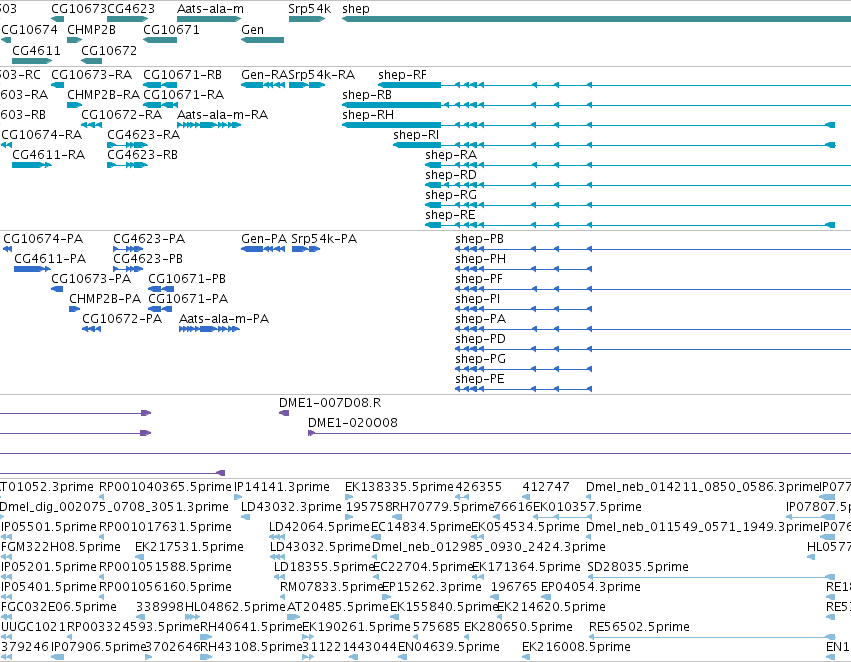
Task: Select the CG10672 gene label
Action: click(x=109, y=51)
